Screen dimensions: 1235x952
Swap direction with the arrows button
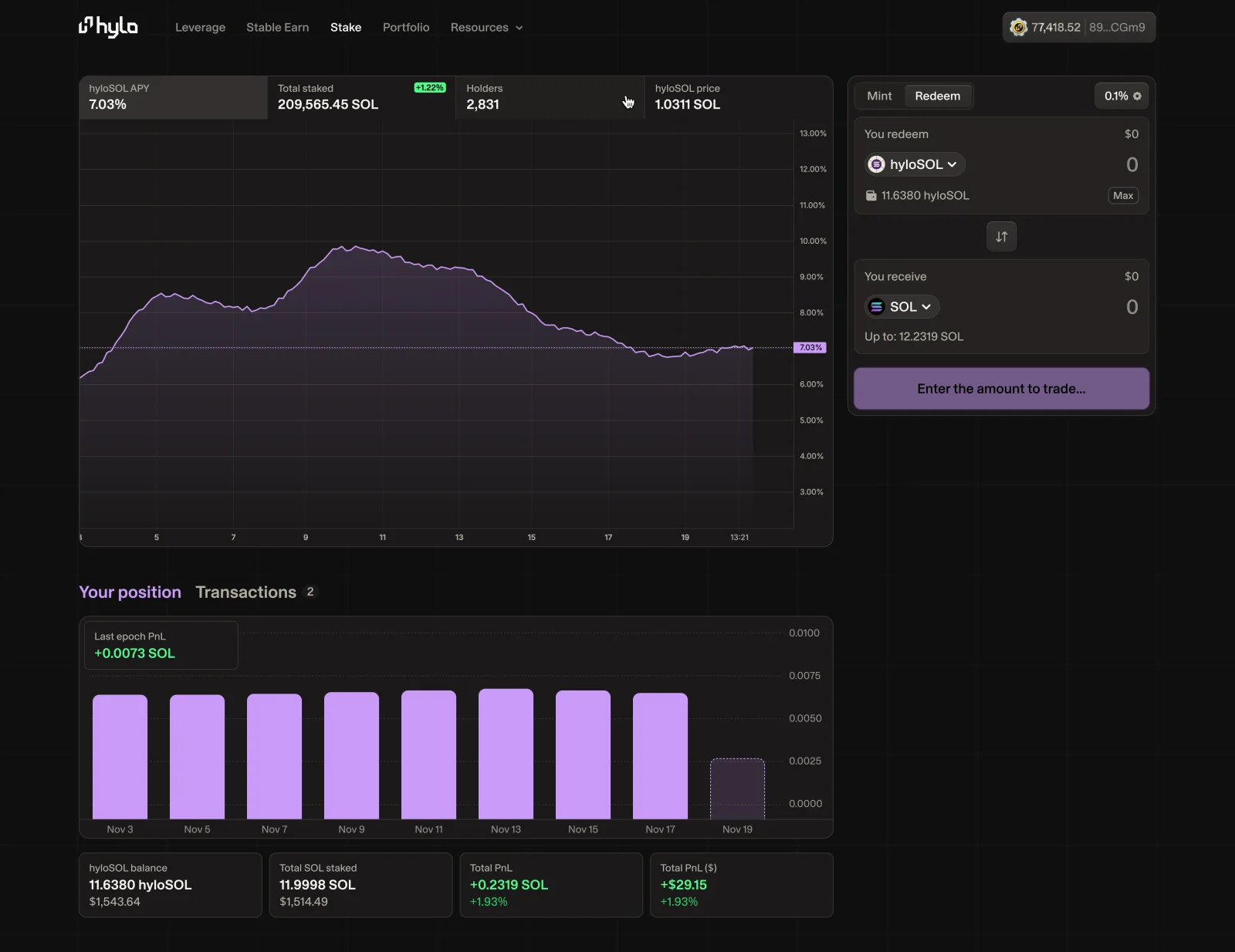tap(1001, 237)
